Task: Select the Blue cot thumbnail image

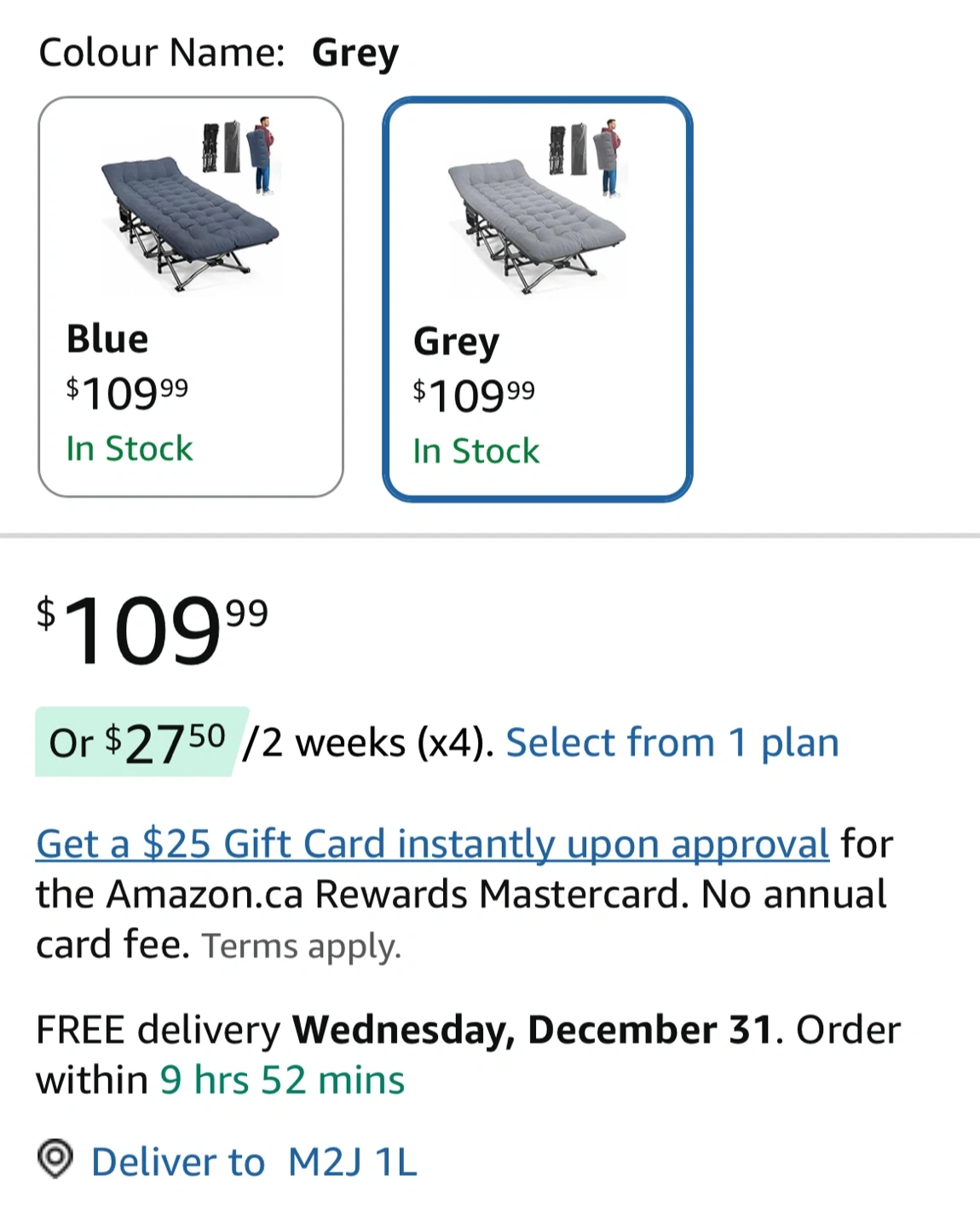Action: point(191,204)
